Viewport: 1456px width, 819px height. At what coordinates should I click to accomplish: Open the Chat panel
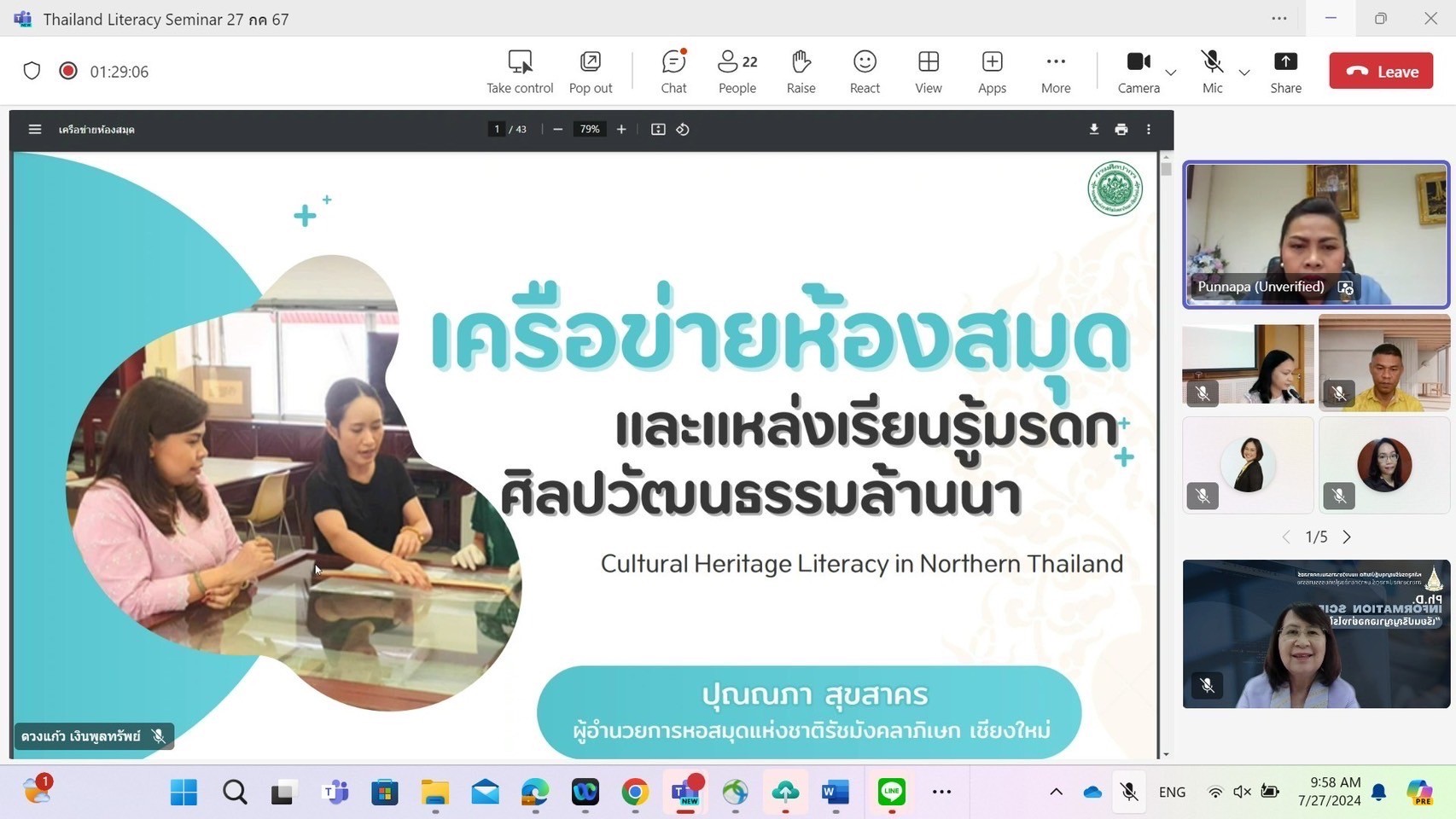click(x=673, y=71)
